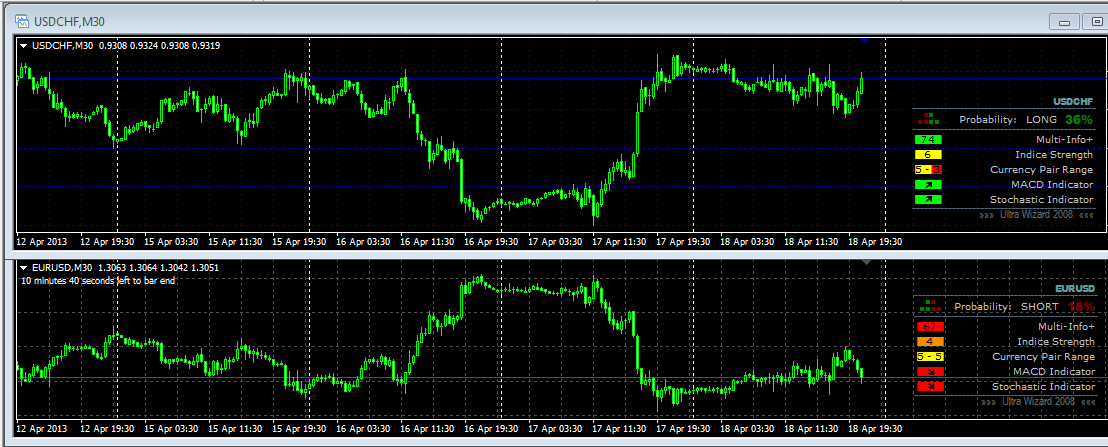Click the bar end countdown text

99,280
